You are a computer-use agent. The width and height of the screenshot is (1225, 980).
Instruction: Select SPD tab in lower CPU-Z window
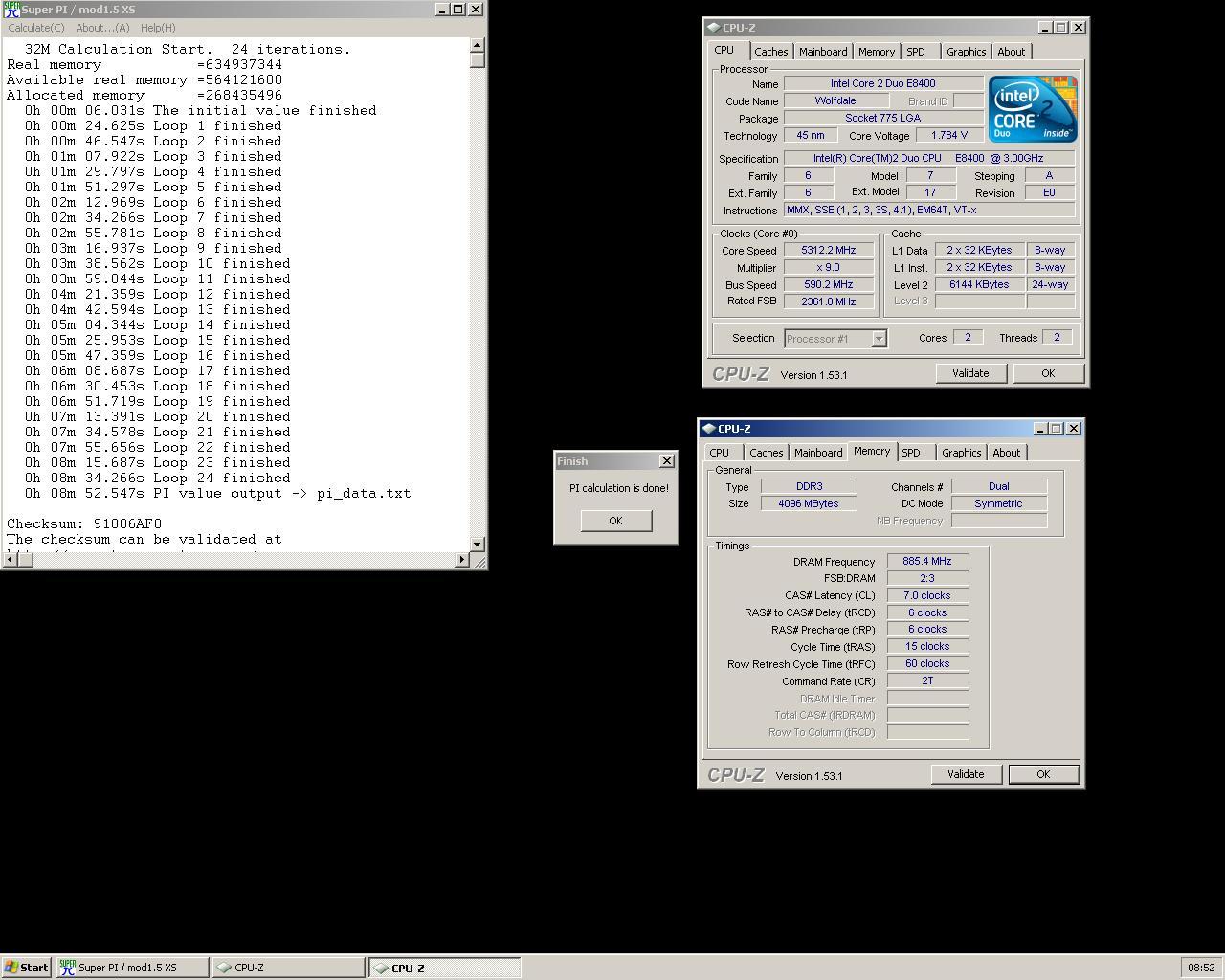[911, 453]
